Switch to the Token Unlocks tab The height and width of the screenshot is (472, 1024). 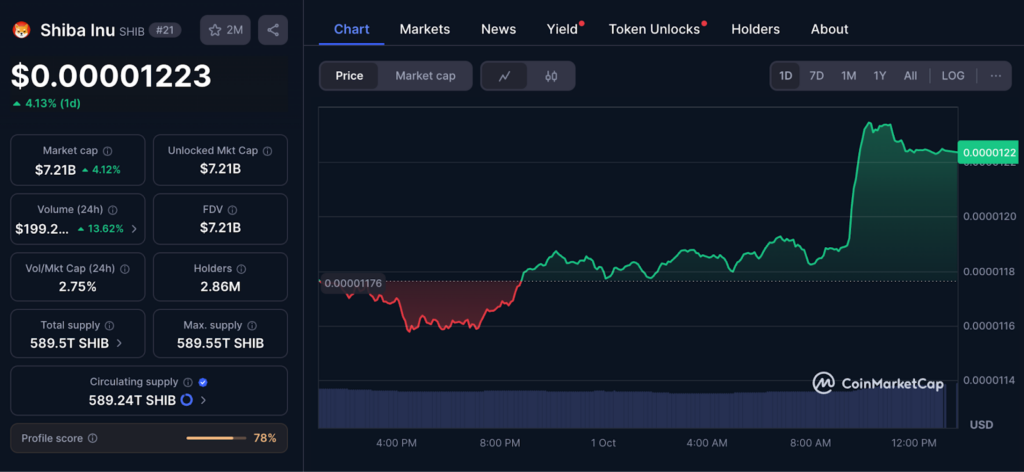(x=654, y=29)
